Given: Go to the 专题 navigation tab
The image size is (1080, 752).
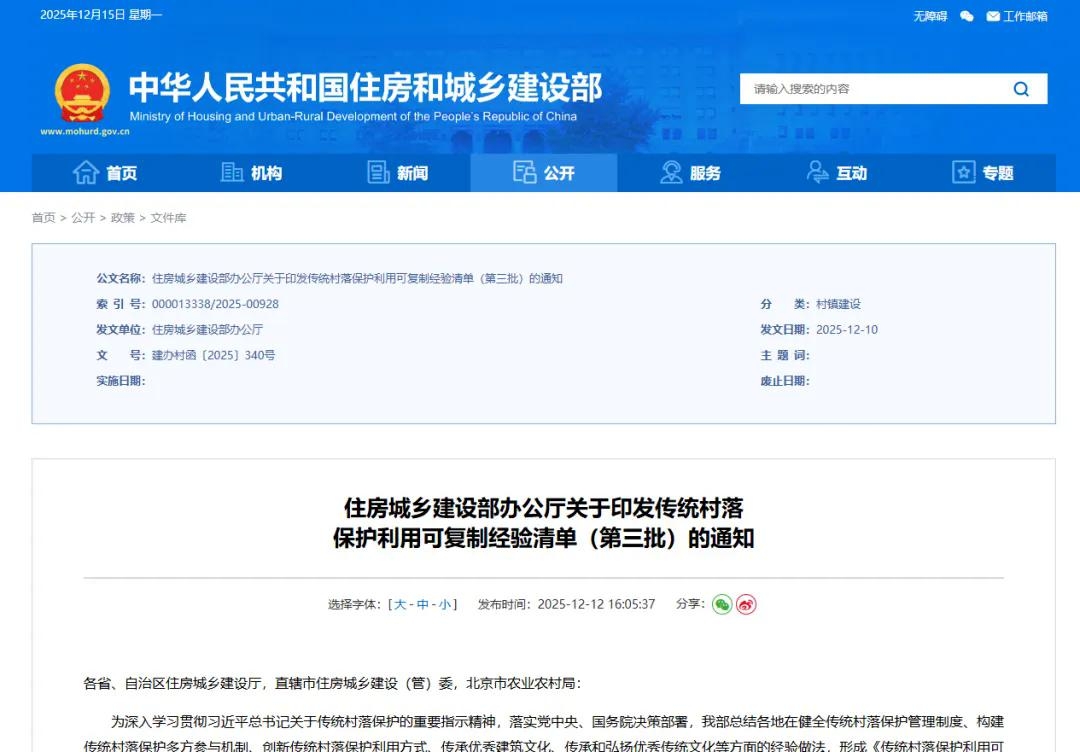Looking at the screenshot, I should click(982, 173).
